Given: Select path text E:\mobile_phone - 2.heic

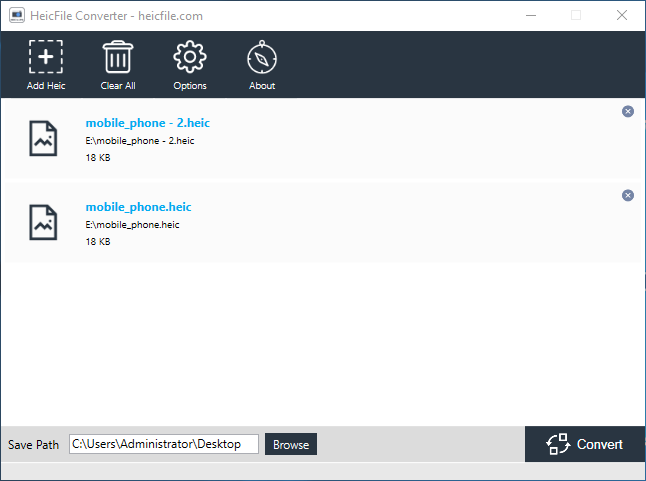Looking at the screenshot, I should coord(140,141).
